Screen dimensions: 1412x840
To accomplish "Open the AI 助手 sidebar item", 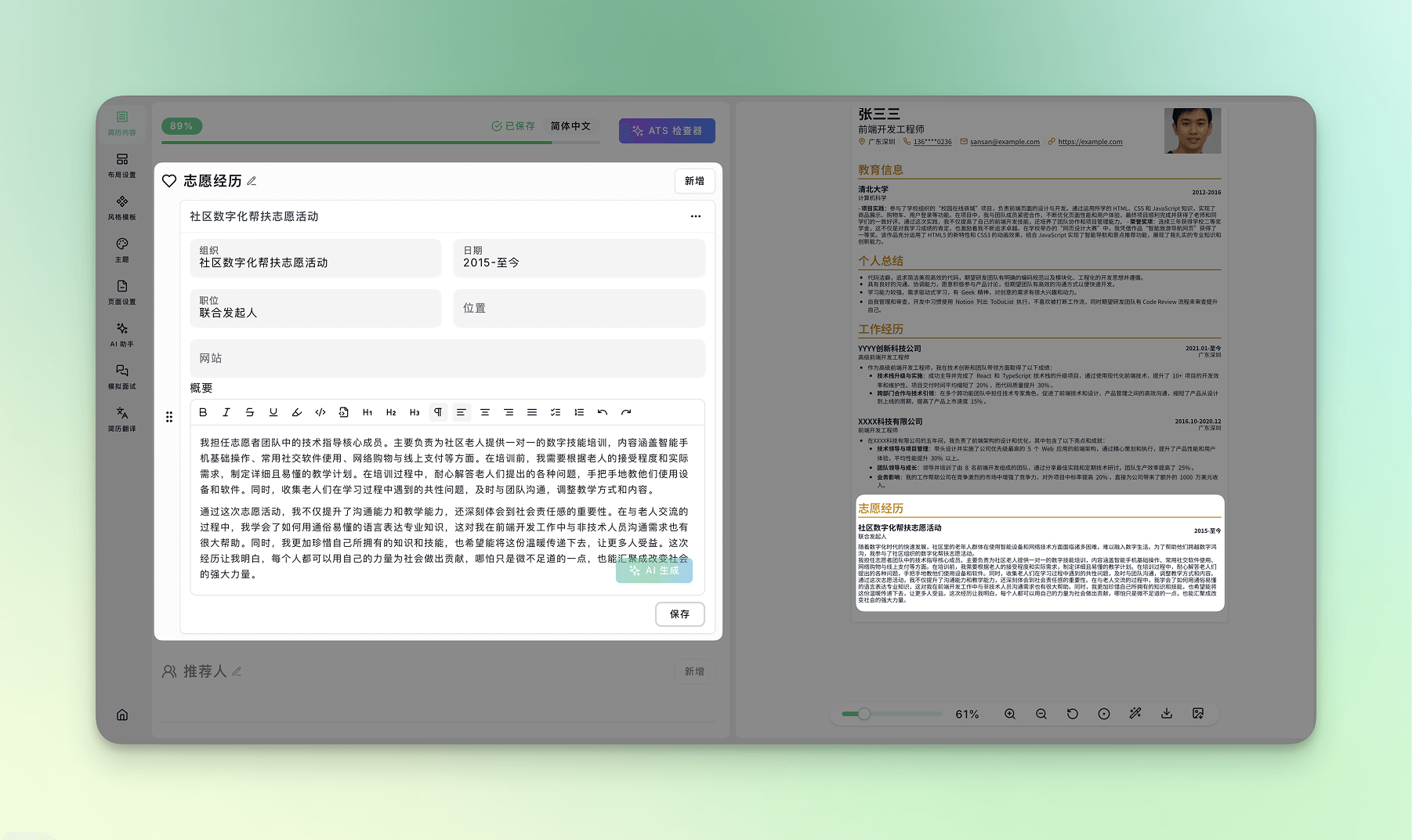I will coord(122,334).
